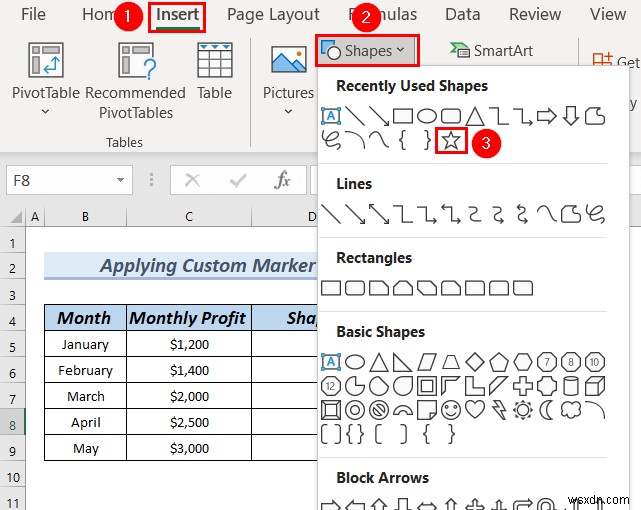The height and width of the screenshot is (510, 641).
Task: Open the Name Box dropdown arrow
Action: 120,180
